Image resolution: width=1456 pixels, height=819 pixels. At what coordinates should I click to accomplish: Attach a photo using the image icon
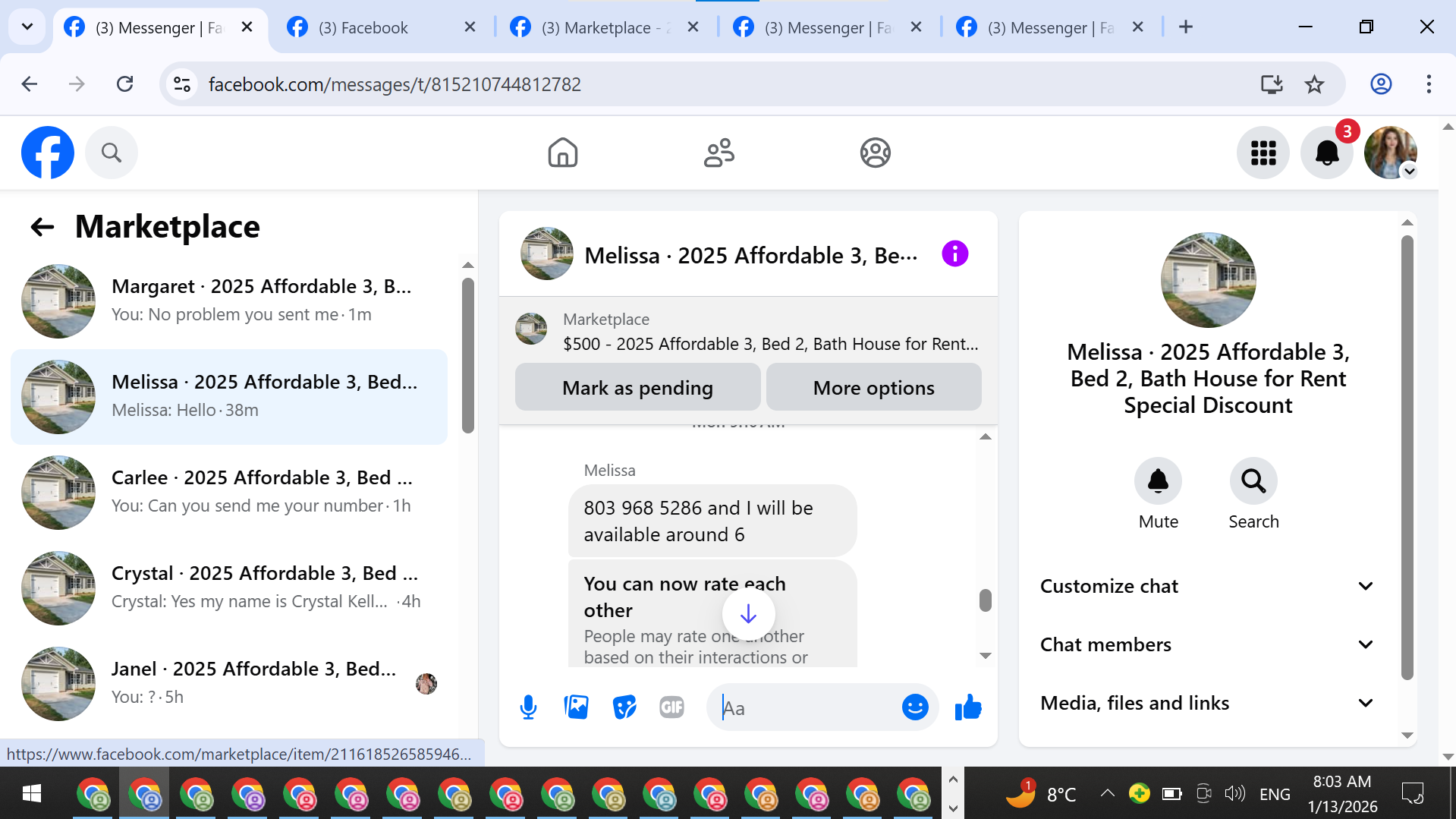point(577,707)
